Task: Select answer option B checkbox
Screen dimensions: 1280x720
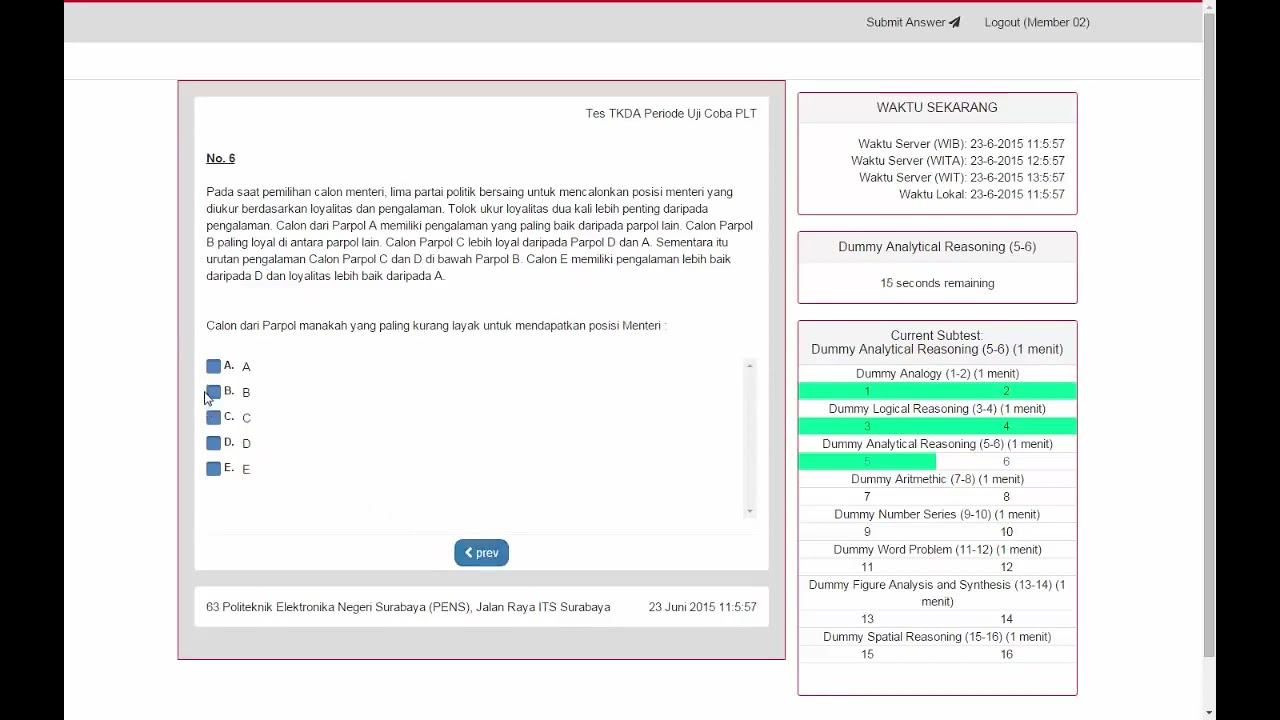Action: (213, 392)
